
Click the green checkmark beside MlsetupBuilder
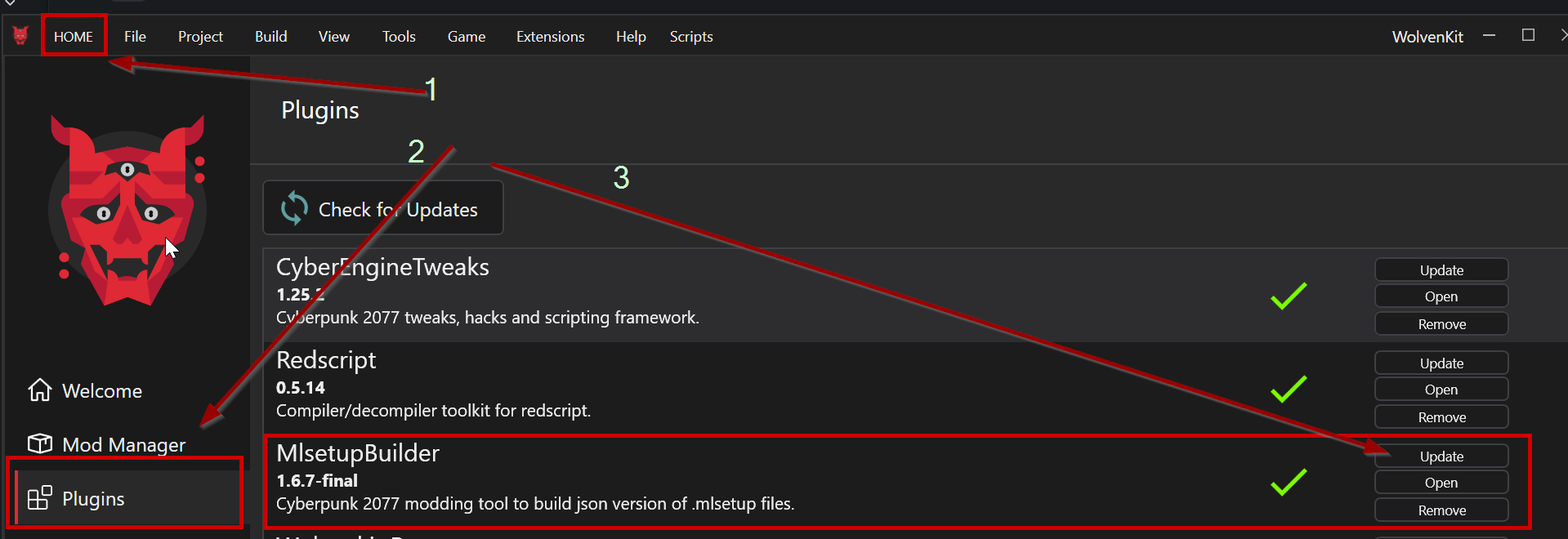[x=1289, y=482]
